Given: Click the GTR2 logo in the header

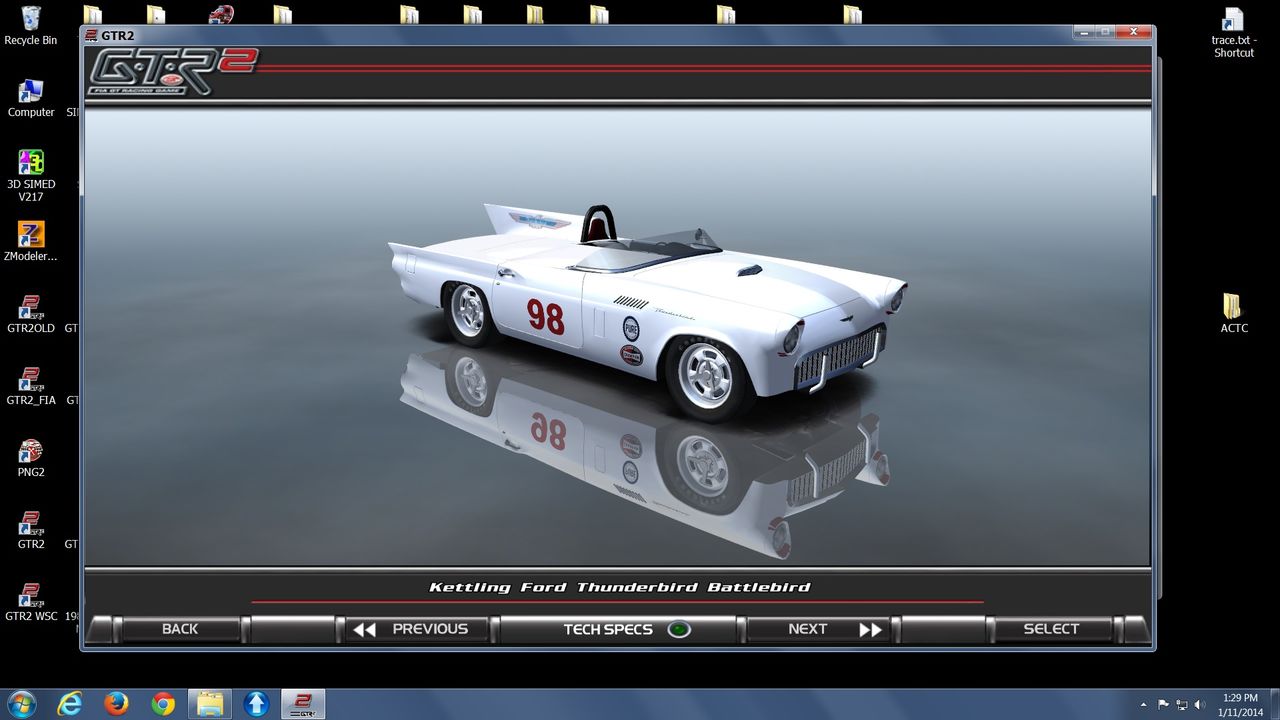Looking at the screenshot, I should coord(171,71).
